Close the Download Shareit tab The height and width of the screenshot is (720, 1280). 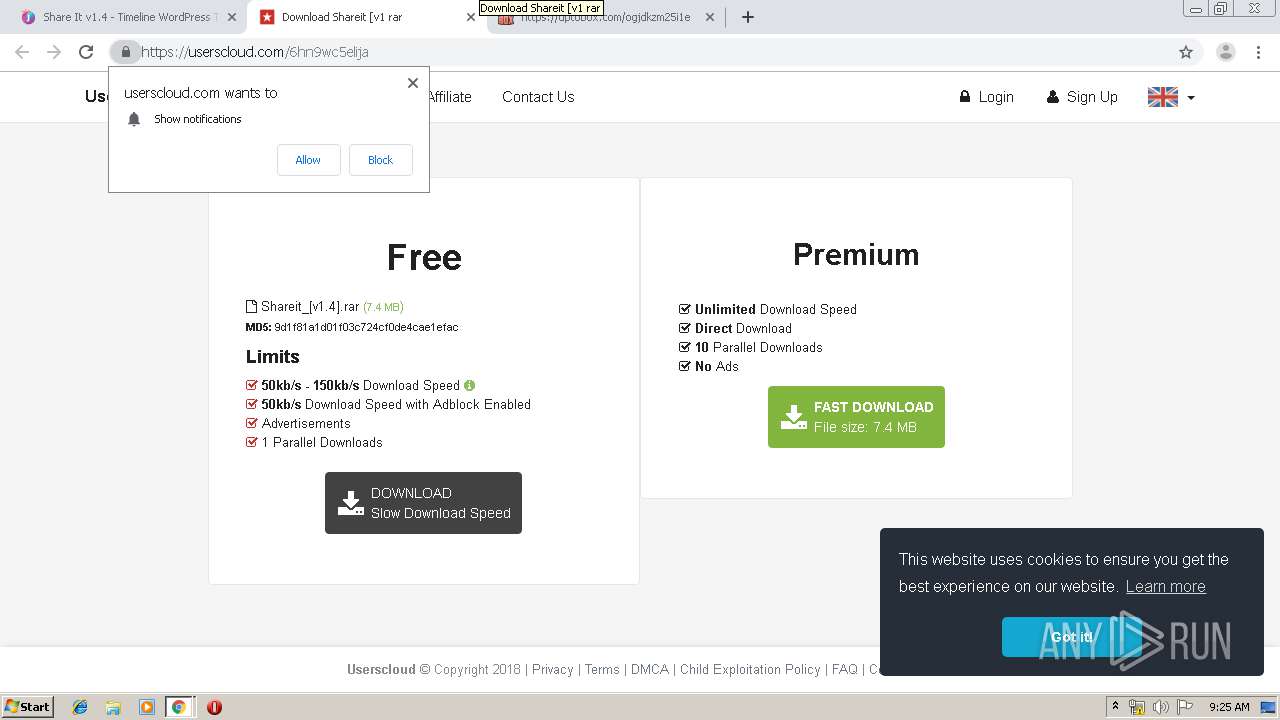(470, 17)
